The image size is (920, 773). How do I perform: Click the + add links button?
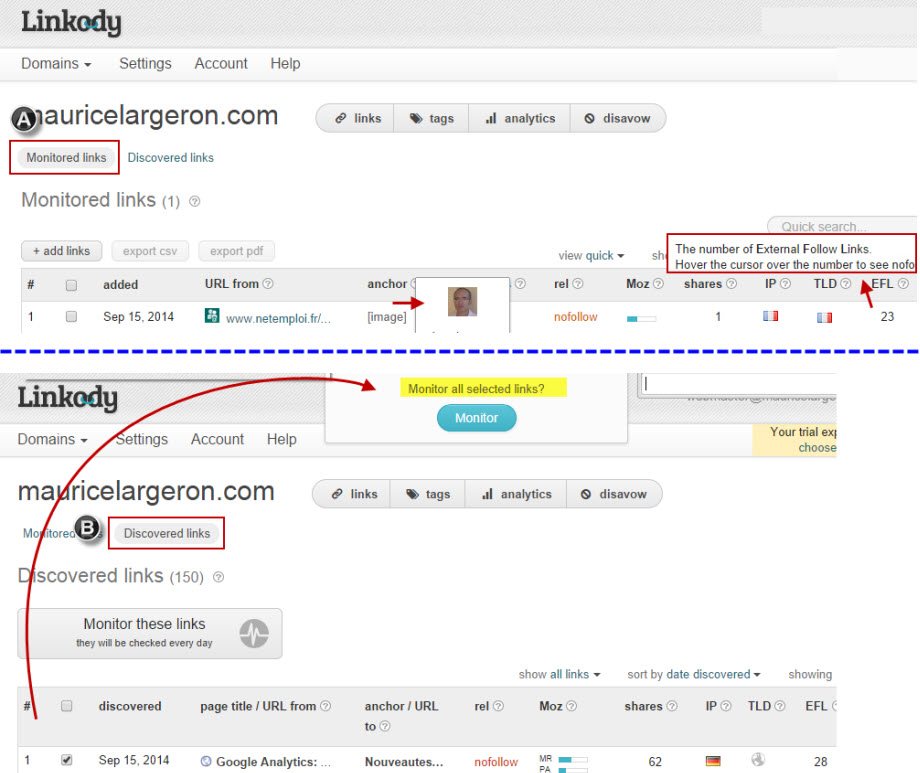coord(62,251)
